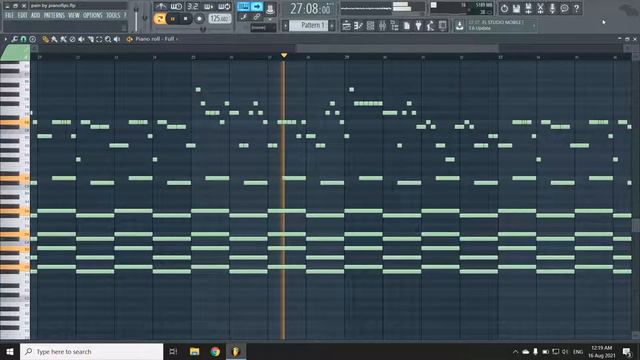Click the download arrow icon beside news panel
Image resolution: width=640 pixels, height=360 pixels.
[460, 26]
